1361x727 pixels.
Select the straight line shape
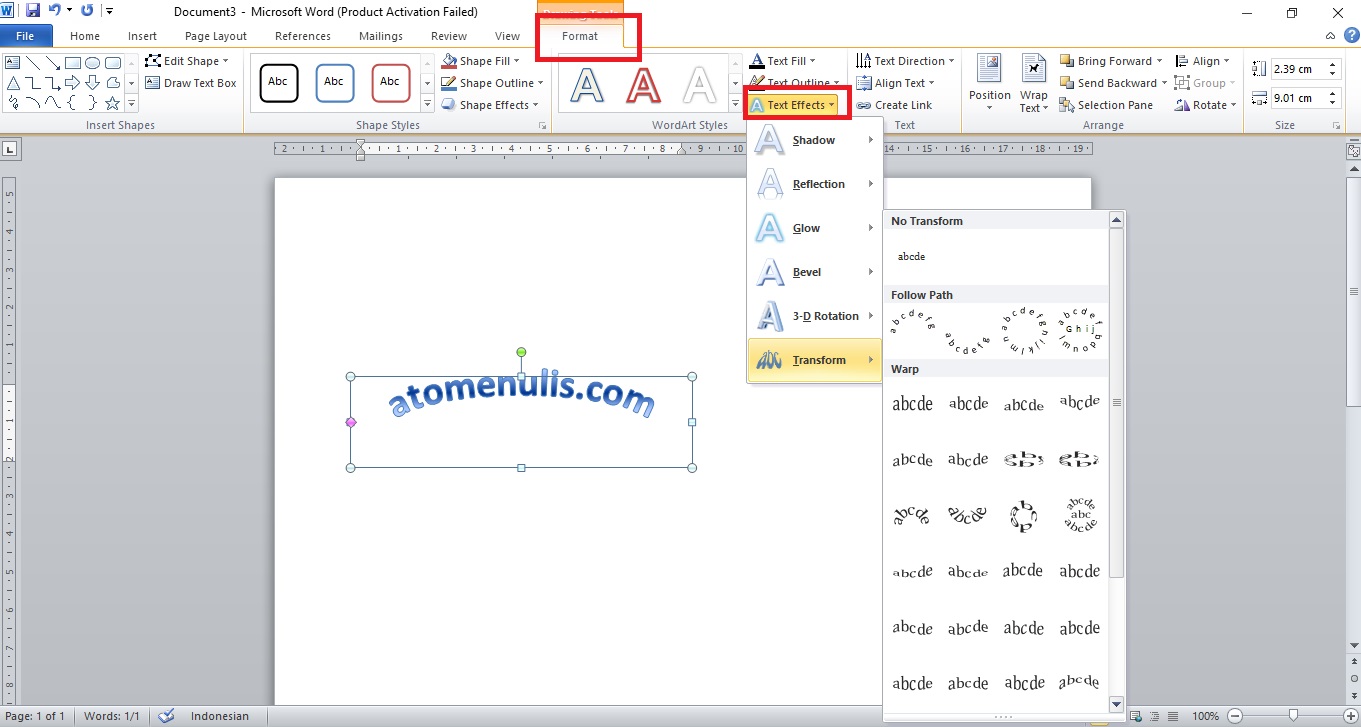coord(32,62)
